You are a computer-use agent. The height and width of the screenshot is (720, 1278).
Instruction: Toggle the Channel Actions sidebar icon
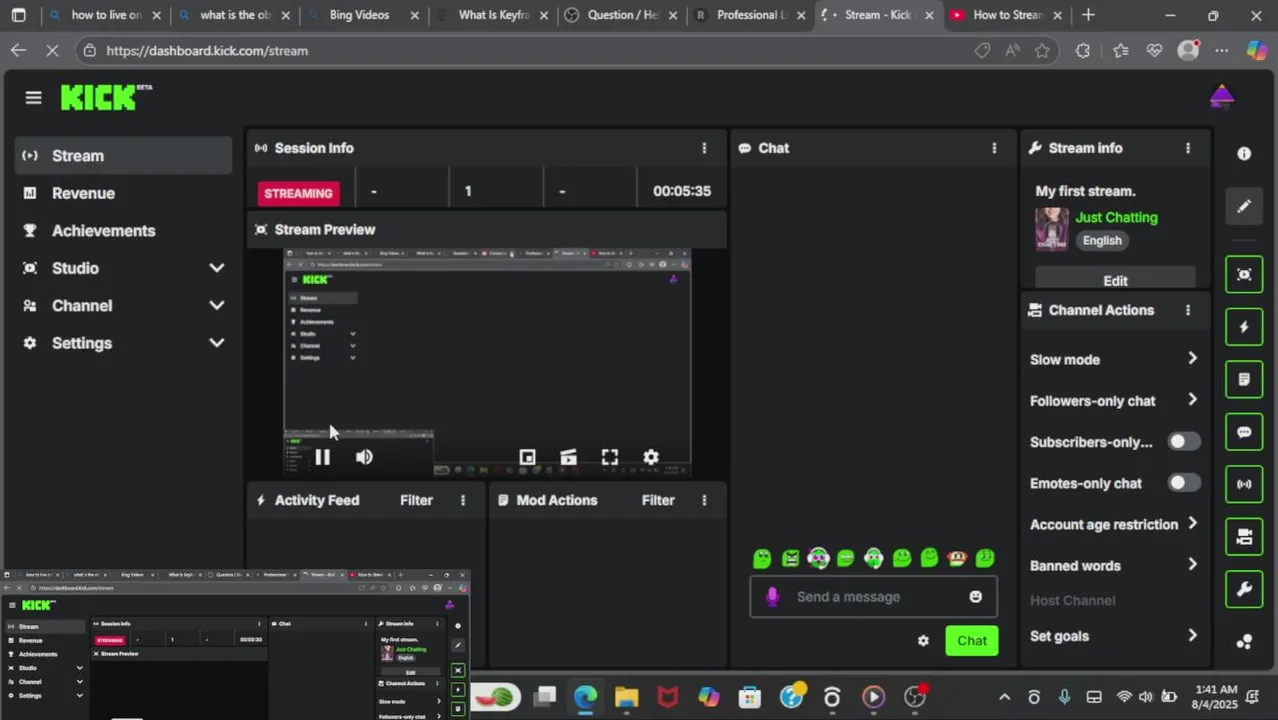coord(1244,537)
